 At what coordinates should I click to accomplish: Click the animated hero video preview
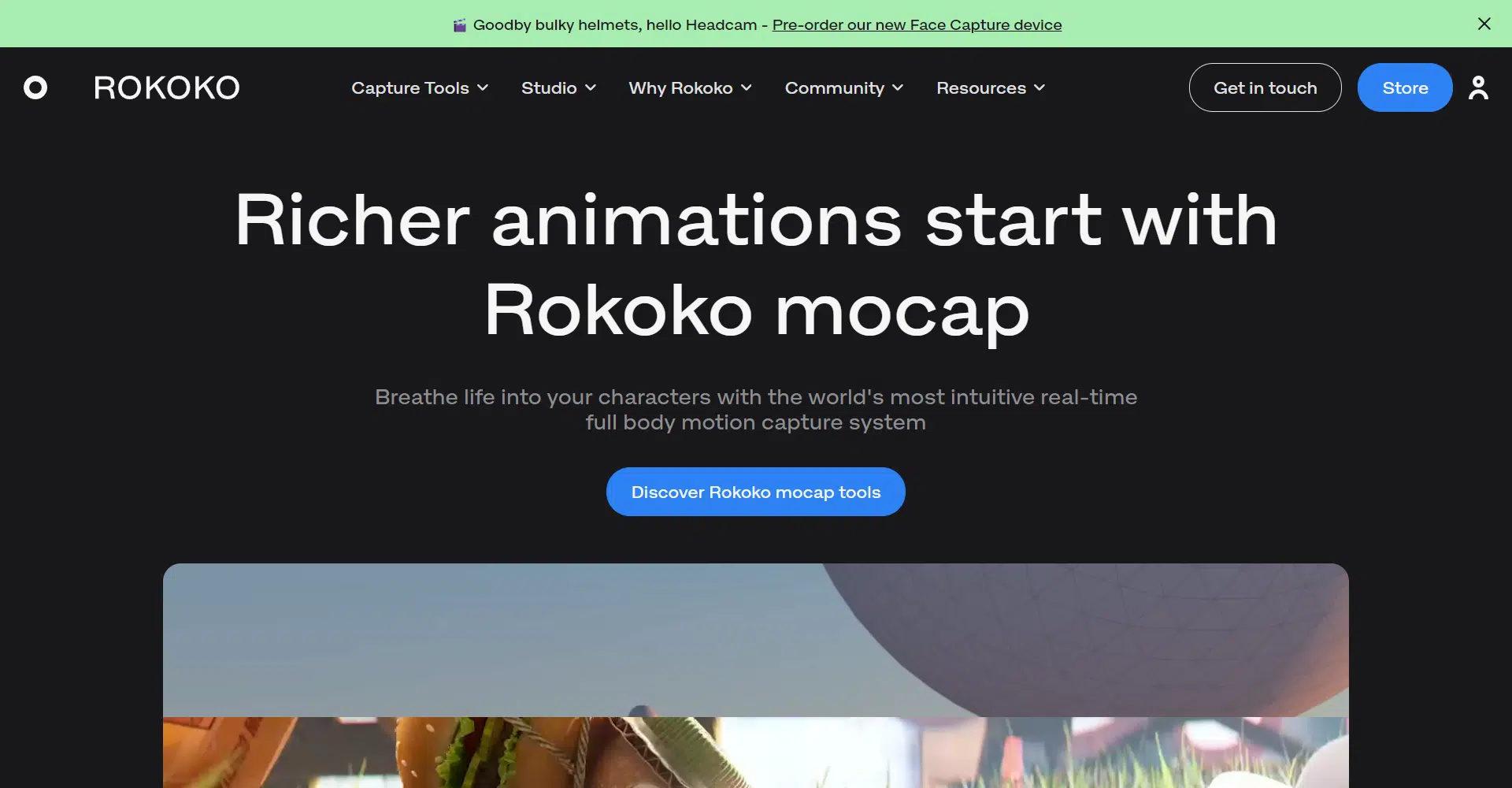coord(755,675)
